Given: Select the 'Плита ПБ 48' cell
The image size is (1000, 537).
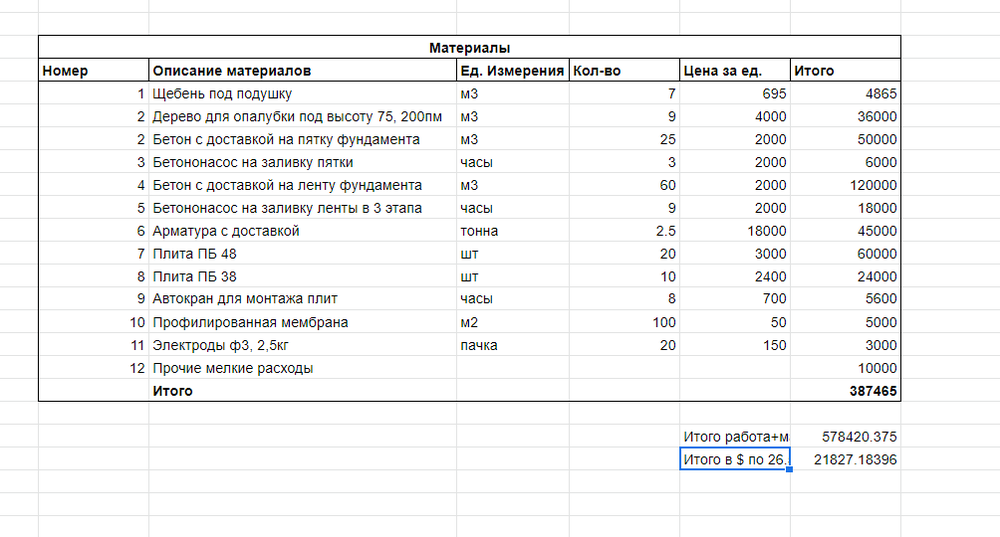Looking at the screenshot, I should 303,254.
